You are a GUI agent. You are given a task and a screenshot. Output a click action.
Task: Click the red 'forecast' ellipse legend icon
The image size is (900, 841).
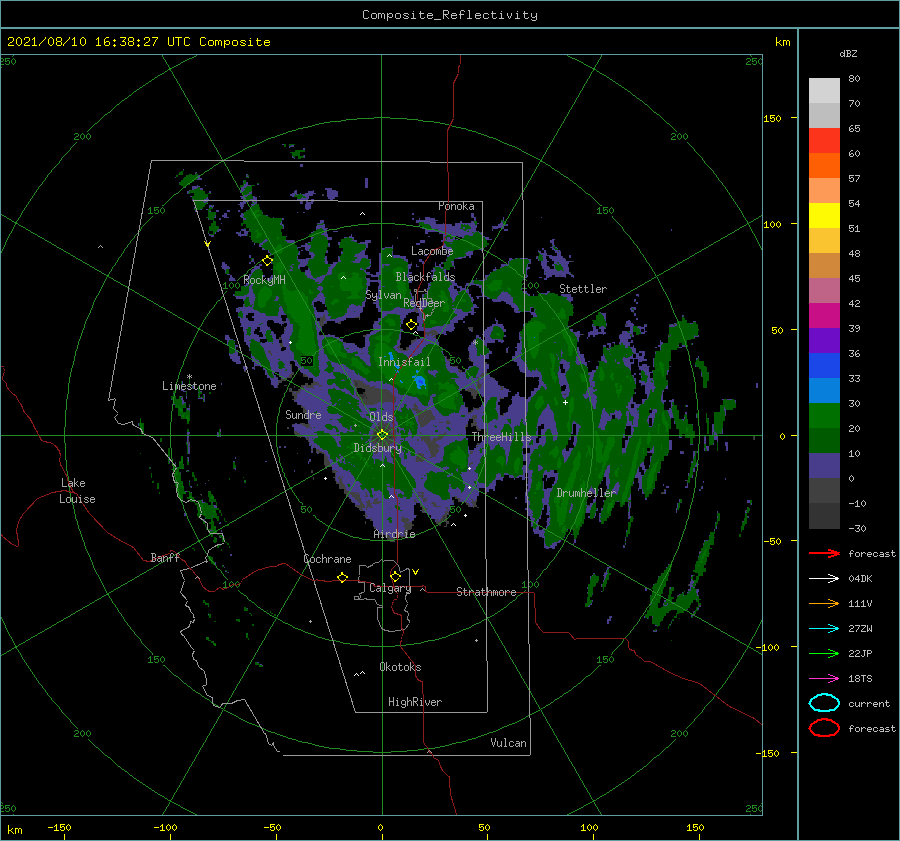point(824,728)
